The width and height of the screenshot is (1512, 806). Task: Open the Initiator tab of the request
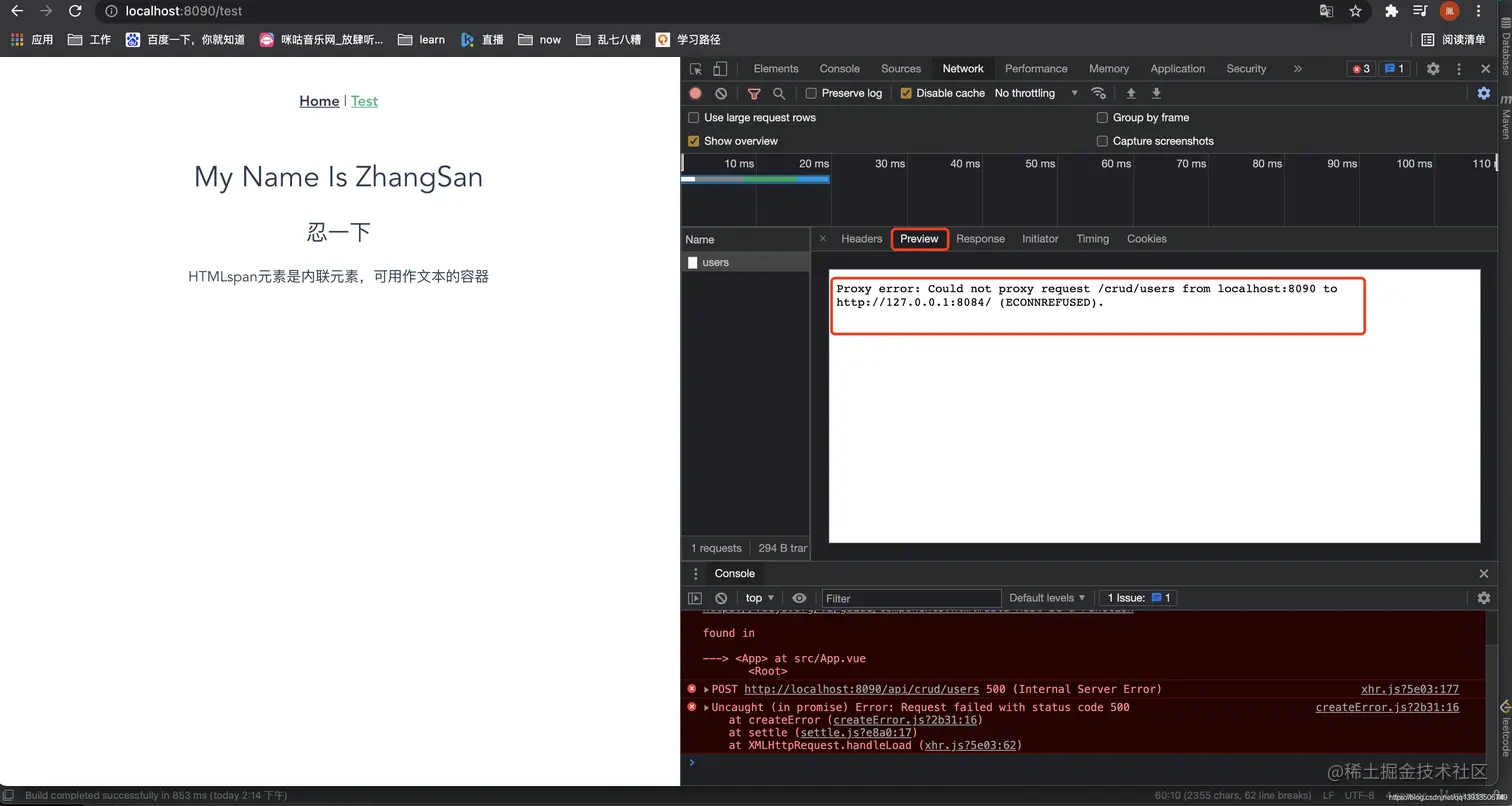(1040, 239)
